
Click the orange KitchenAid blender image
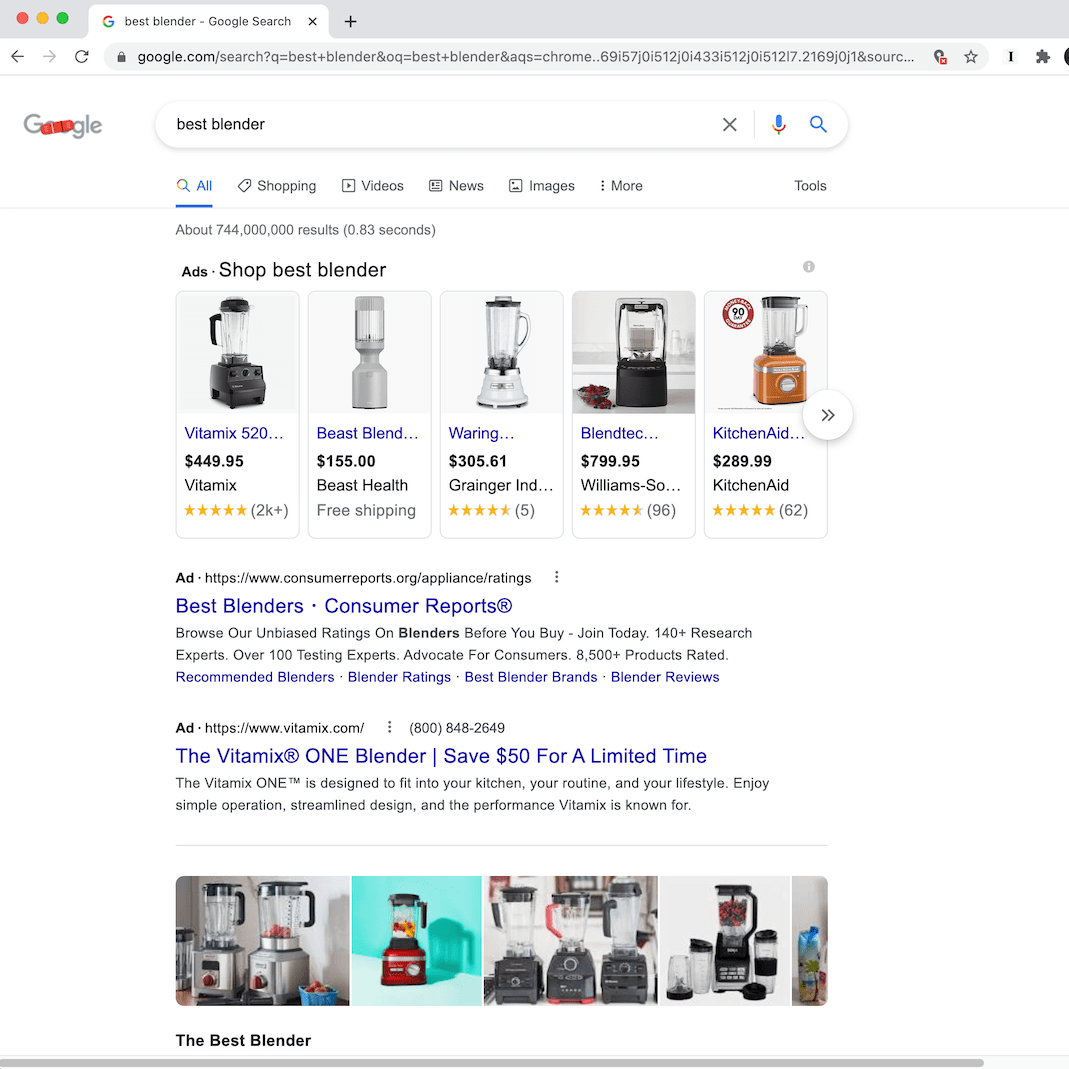coord(766,353)
